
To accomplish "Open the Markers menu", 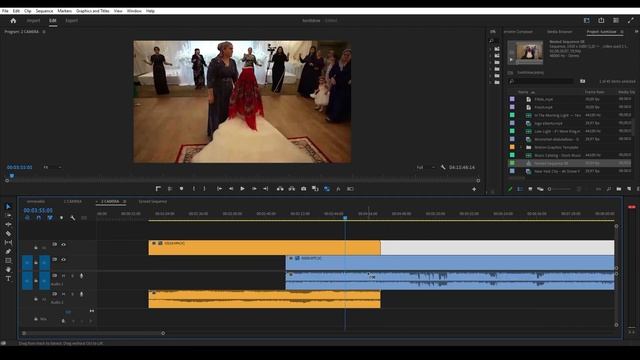I will [64, 11].
